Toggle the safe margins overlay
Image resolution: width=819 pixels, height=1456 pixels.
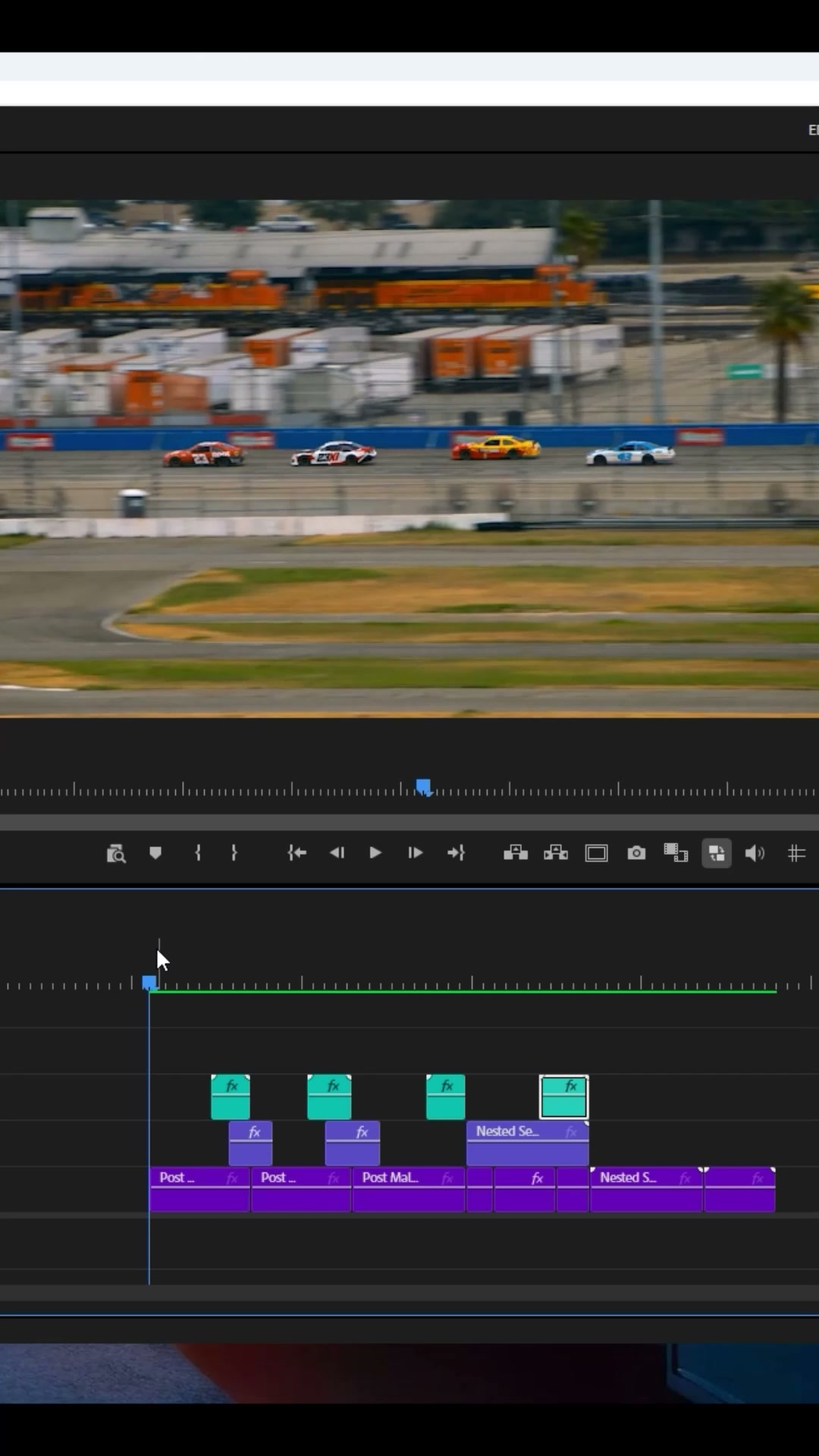(597, 854)
